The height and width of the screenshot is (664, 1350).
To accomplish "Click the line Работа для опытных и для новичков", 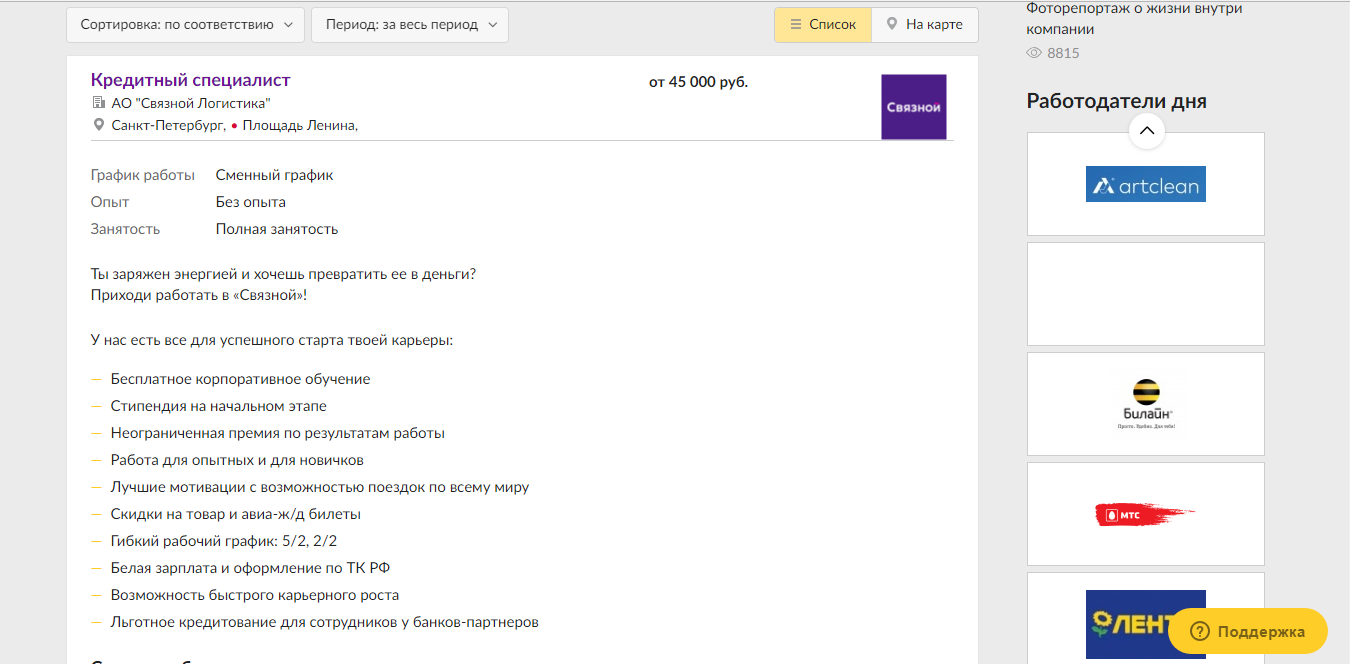I will point(237,460).
